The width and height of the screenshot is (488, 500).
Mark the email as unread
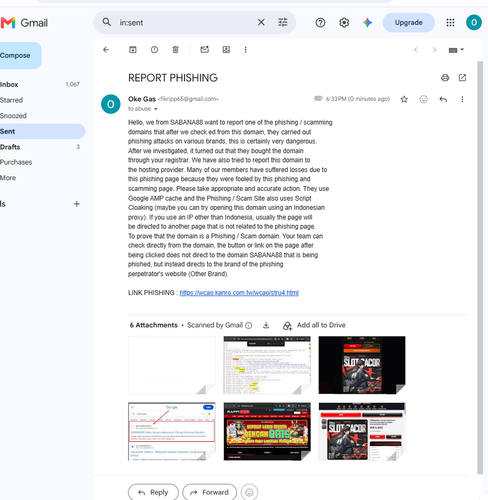[204, 50]
